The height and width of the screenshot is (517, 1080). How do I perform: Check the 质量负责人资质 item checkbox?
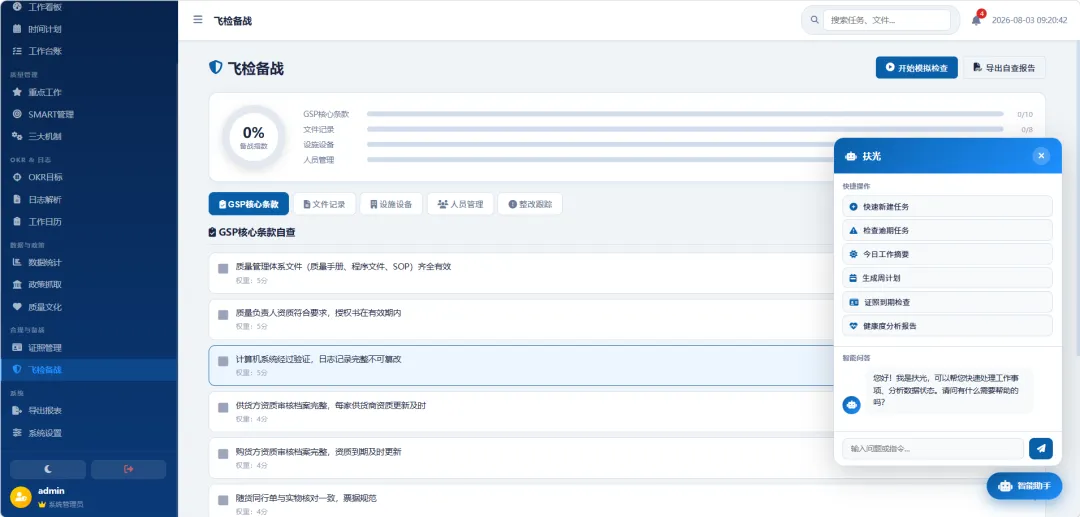pyautogui.click(x=223, y=315)
